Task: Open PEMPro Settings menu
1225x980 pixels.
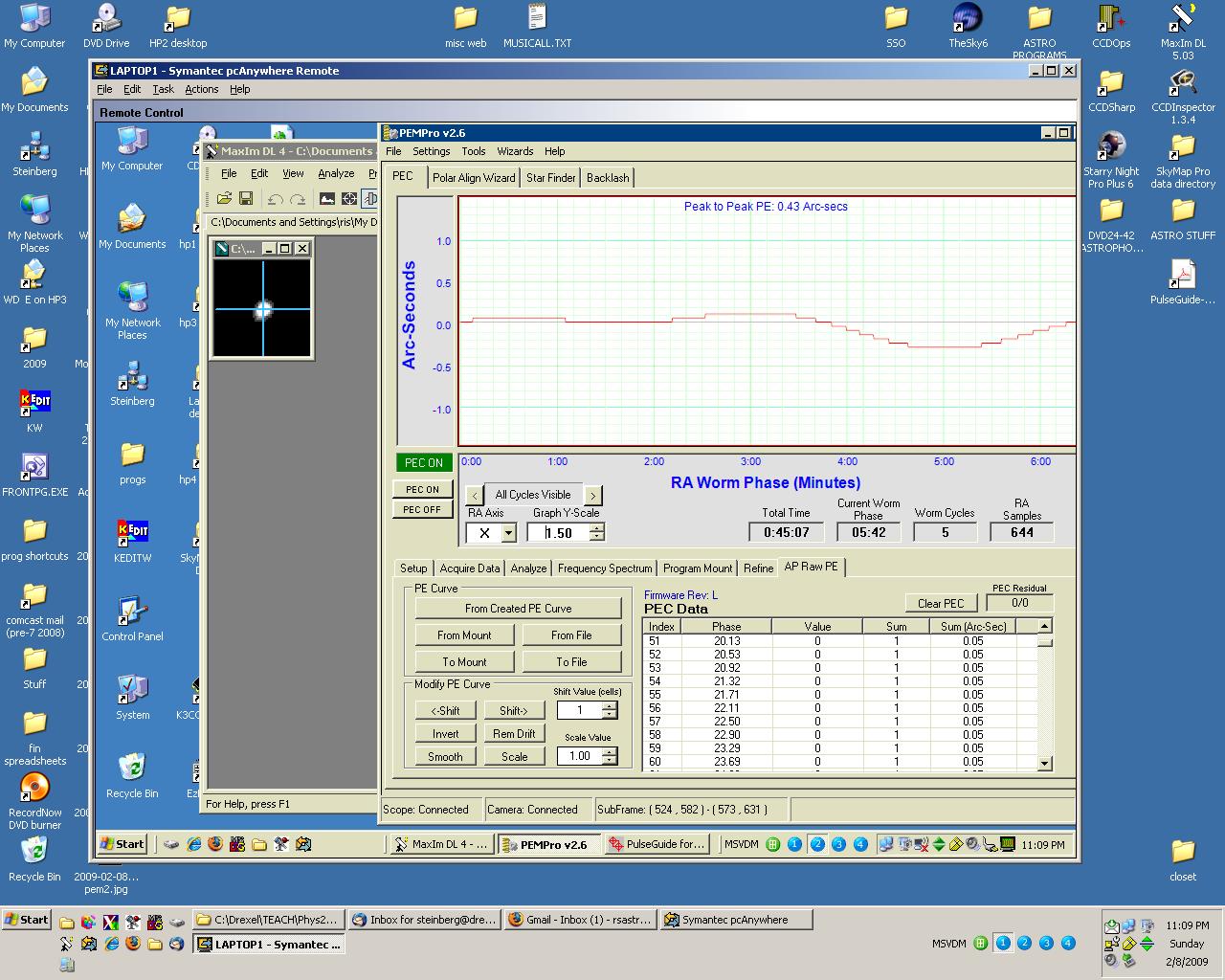Action: pos(431,151)
